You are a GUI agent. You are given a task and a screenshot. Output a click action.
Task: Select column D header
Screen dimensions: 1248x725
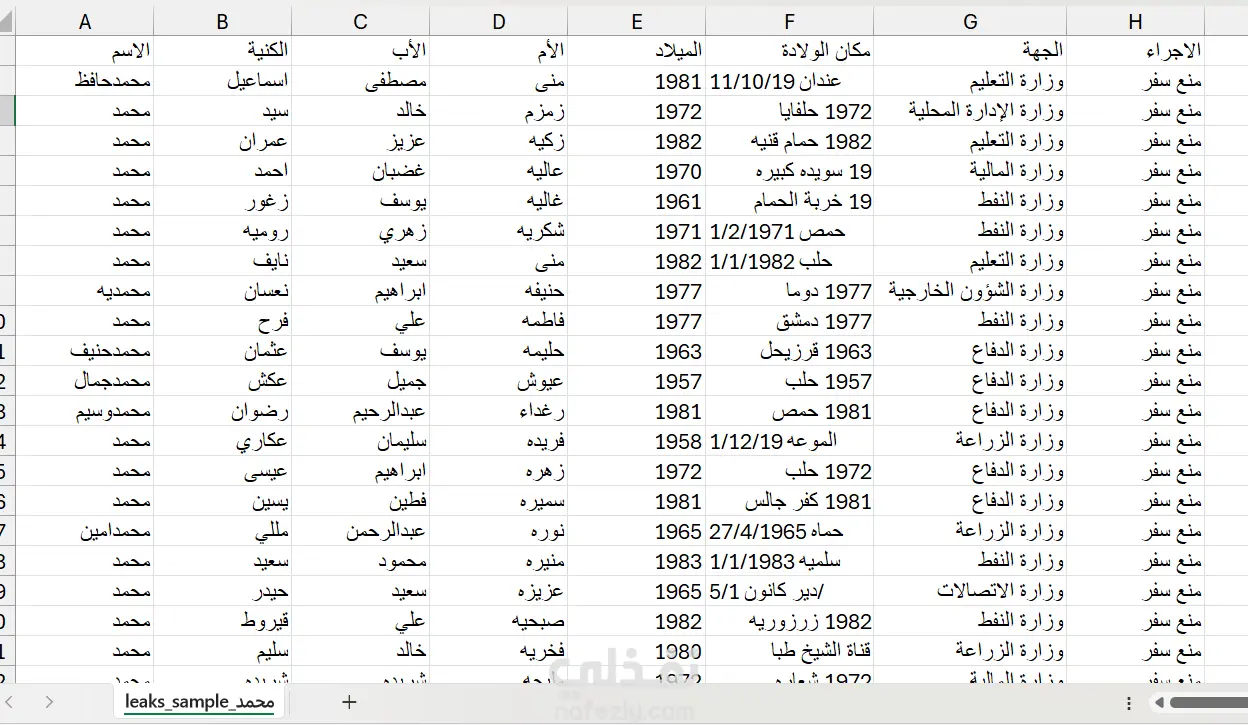499,22
